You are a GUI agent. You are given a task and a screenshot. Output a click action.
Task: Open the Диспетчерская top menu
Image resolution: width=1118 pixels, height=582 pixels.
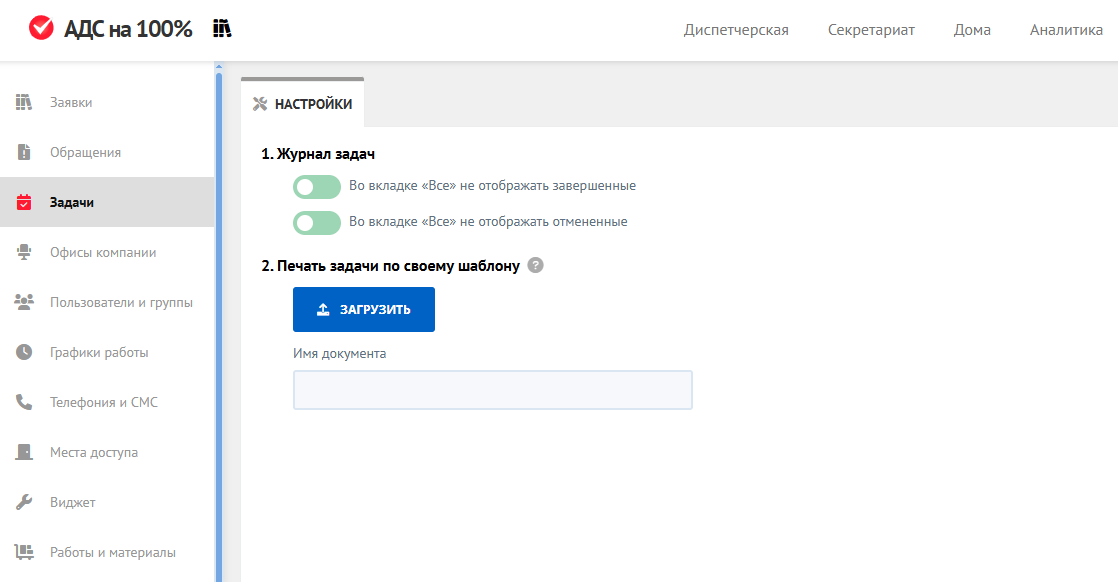click(736, 30)
